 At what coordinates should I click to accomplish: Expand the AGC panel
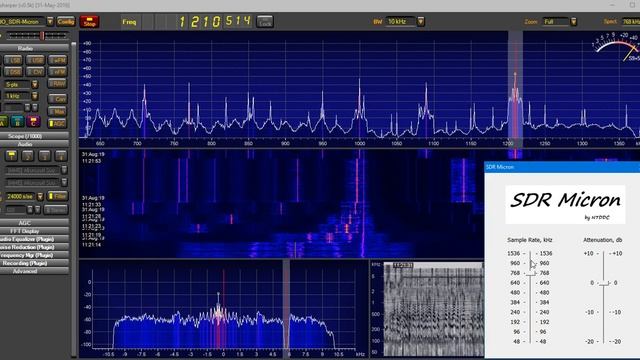tap(34, 223)
